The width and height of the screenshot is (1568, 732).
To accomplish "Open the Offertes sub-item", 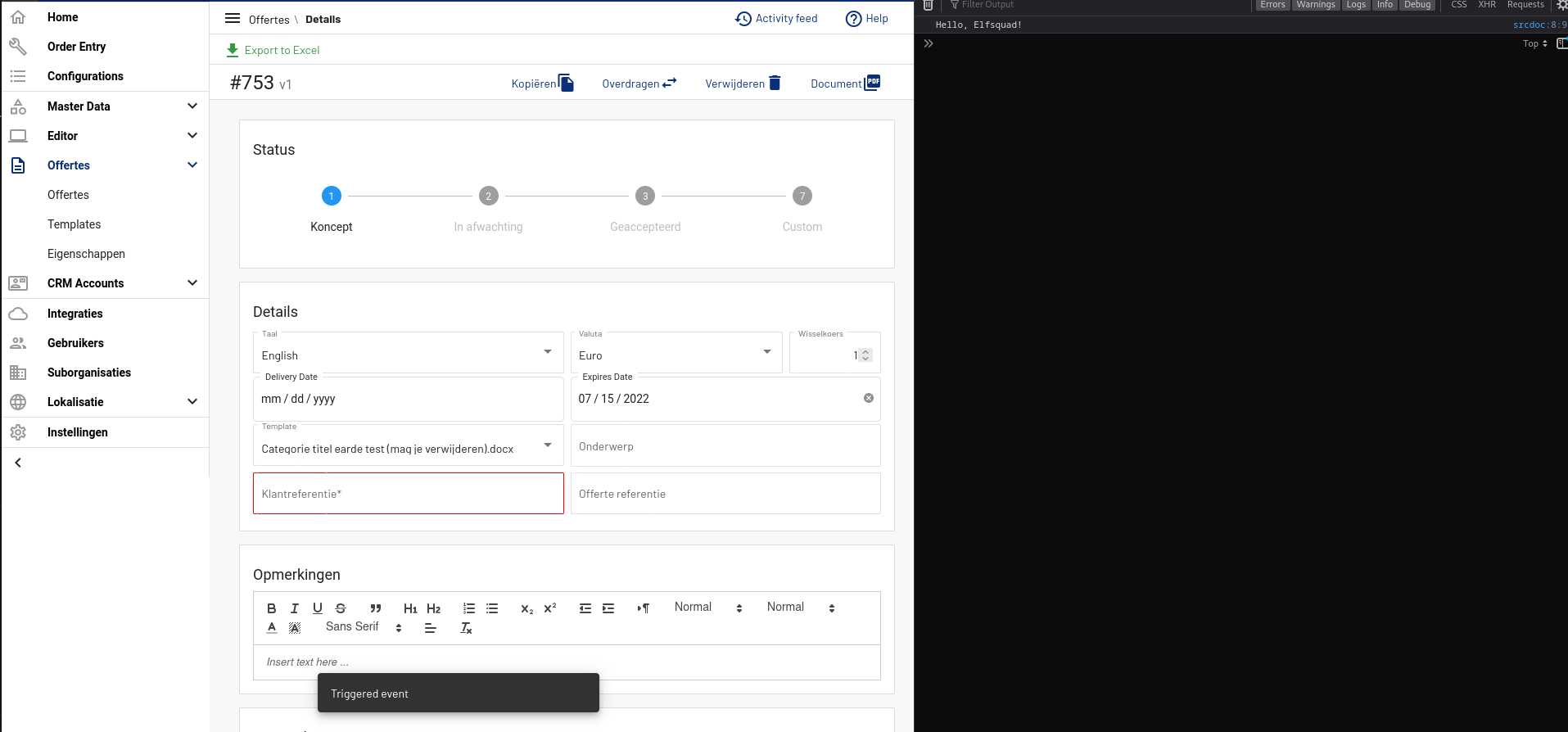I will (68, 195).
